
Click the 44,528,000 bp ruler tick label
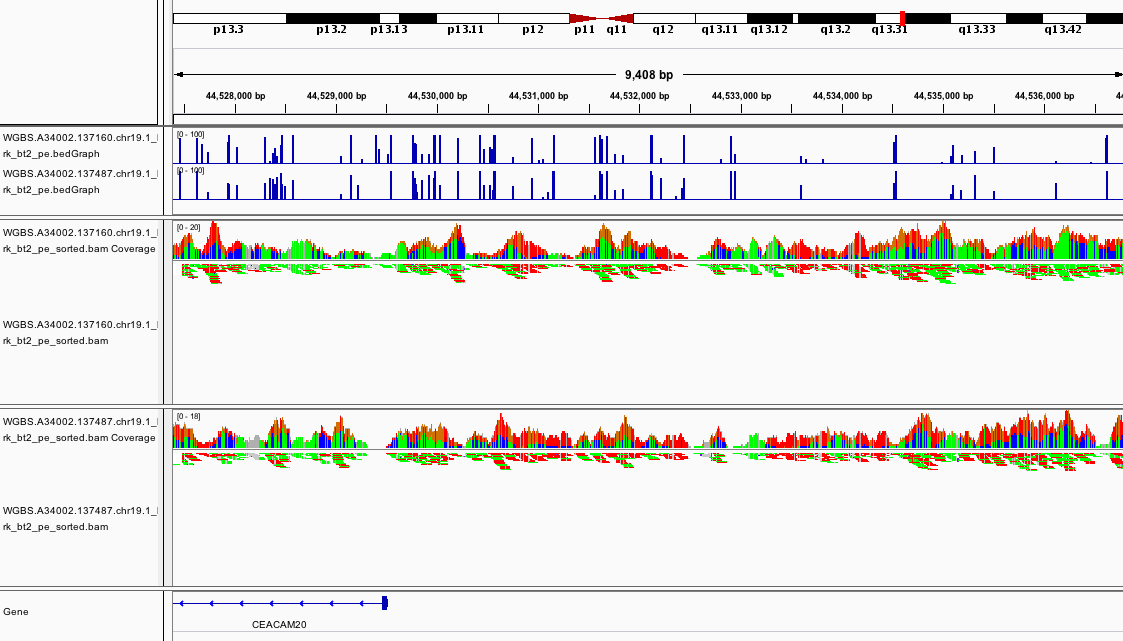[235, 96]
